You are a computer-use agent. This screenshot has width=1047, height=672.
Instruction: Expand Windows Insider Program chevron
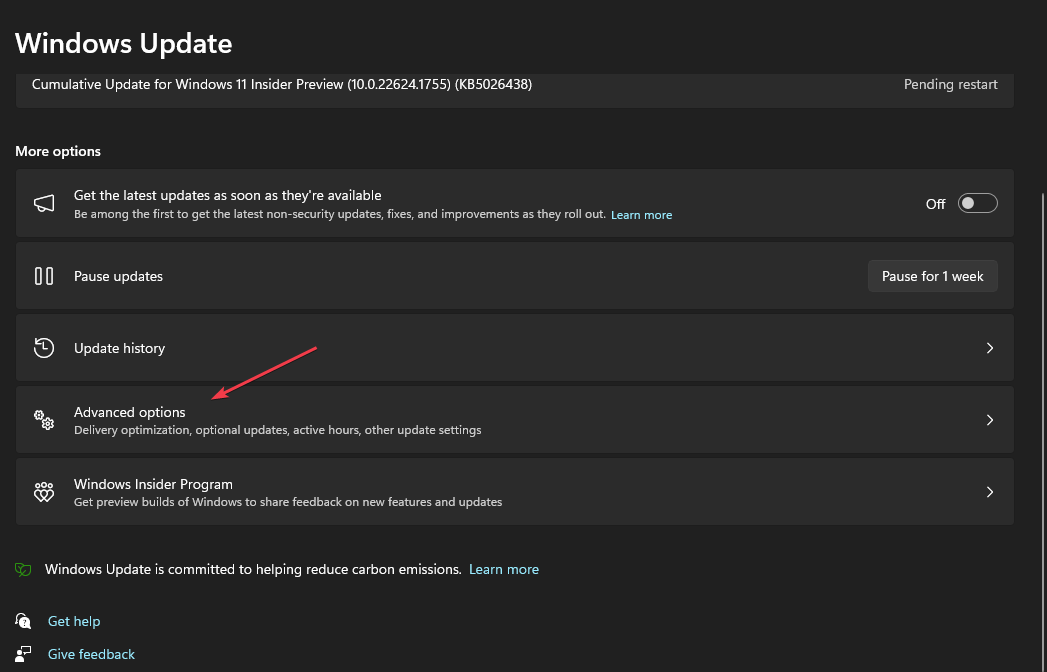click(990, 492)
